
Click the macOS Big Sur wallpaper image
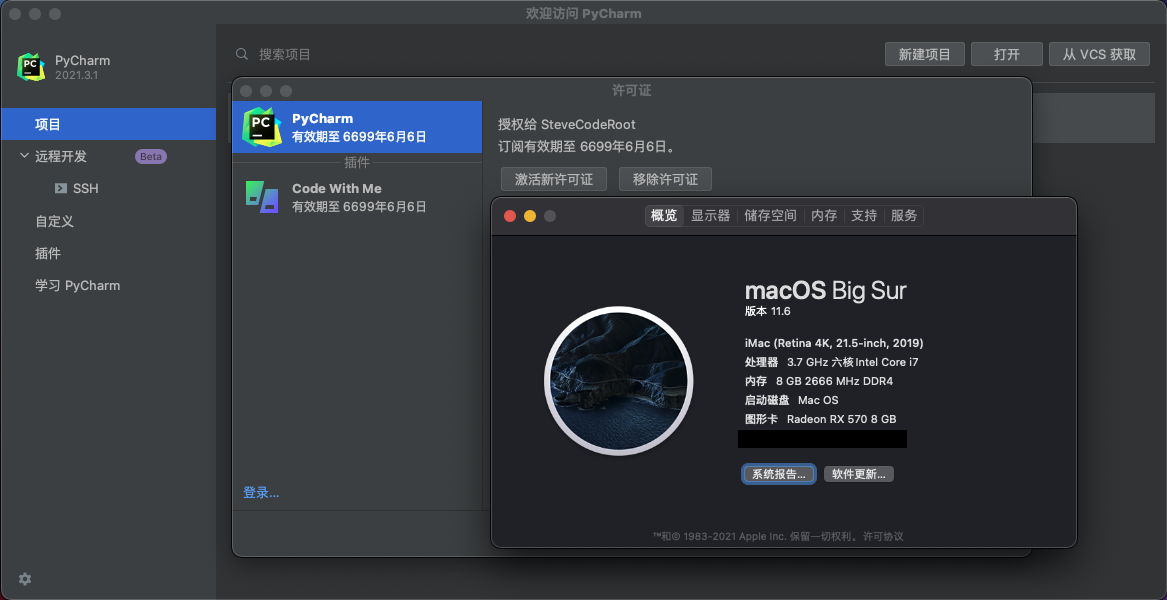click(618, 380)
